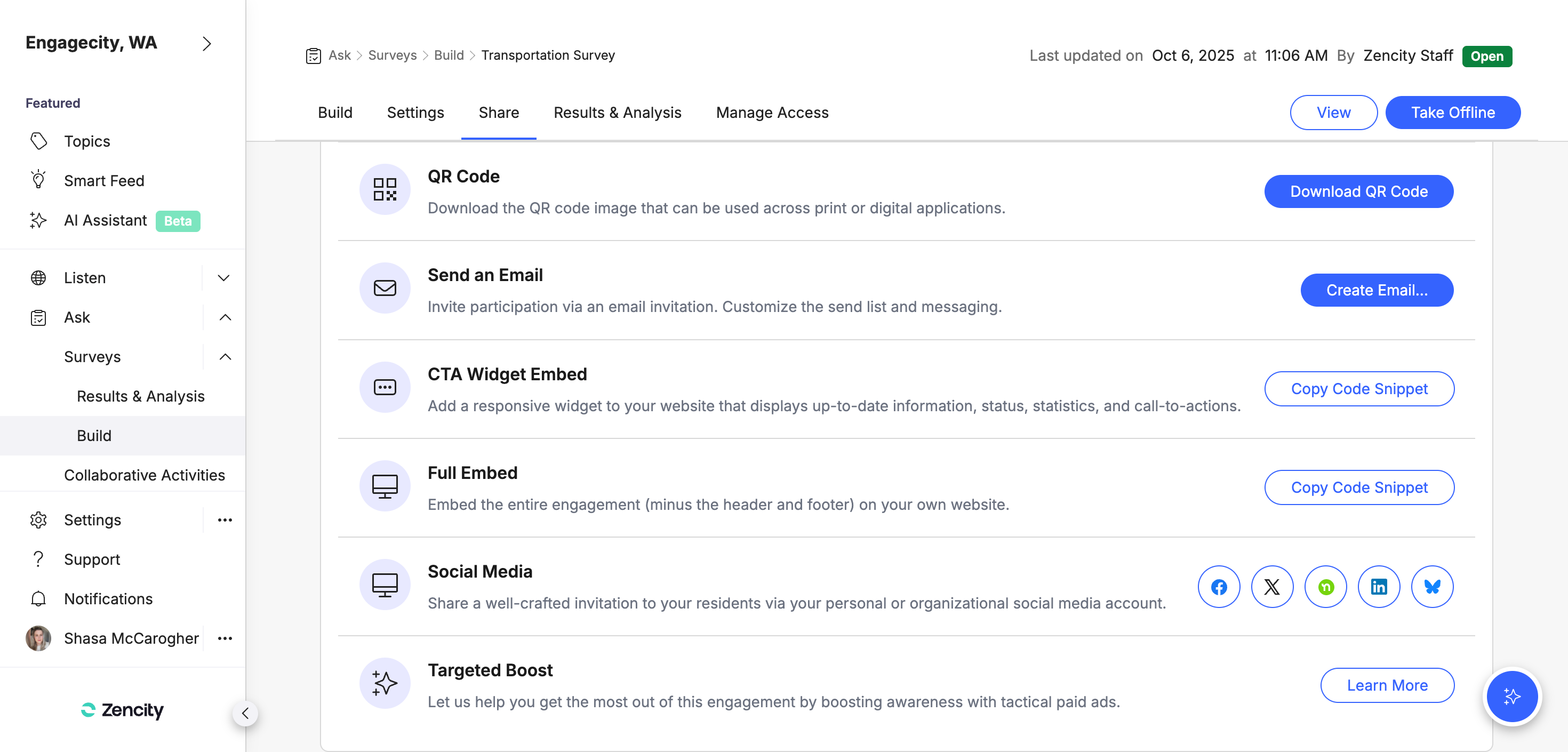Open the Manage Access tab
The width and height of the screenshot is (1568, 752).
tap(772, 112)
